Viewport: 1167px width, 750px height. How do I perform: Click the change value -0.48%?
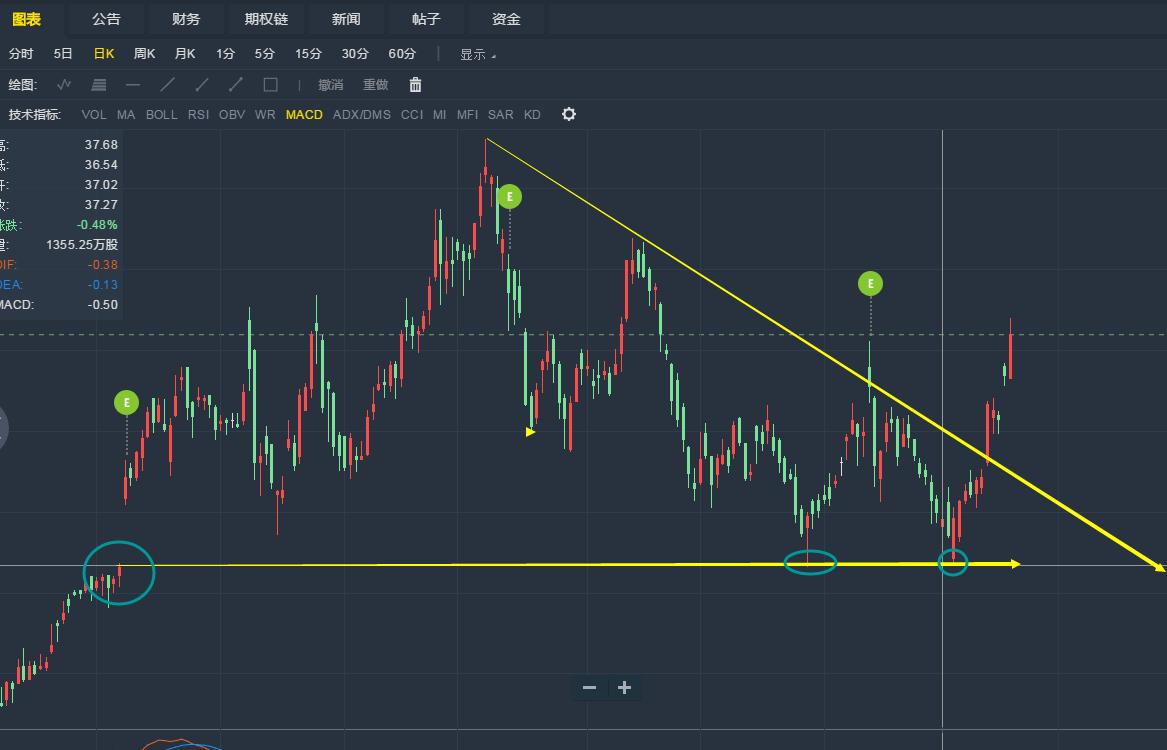(97, 225)
